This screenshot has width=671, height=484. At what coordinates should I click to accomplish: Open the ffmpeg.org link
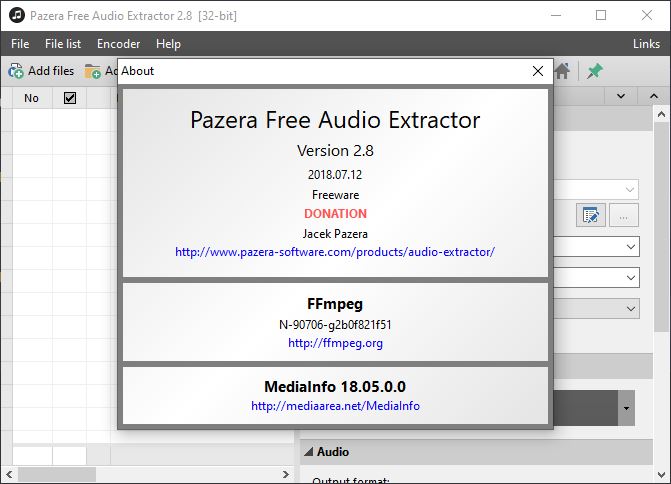[336, 343]
